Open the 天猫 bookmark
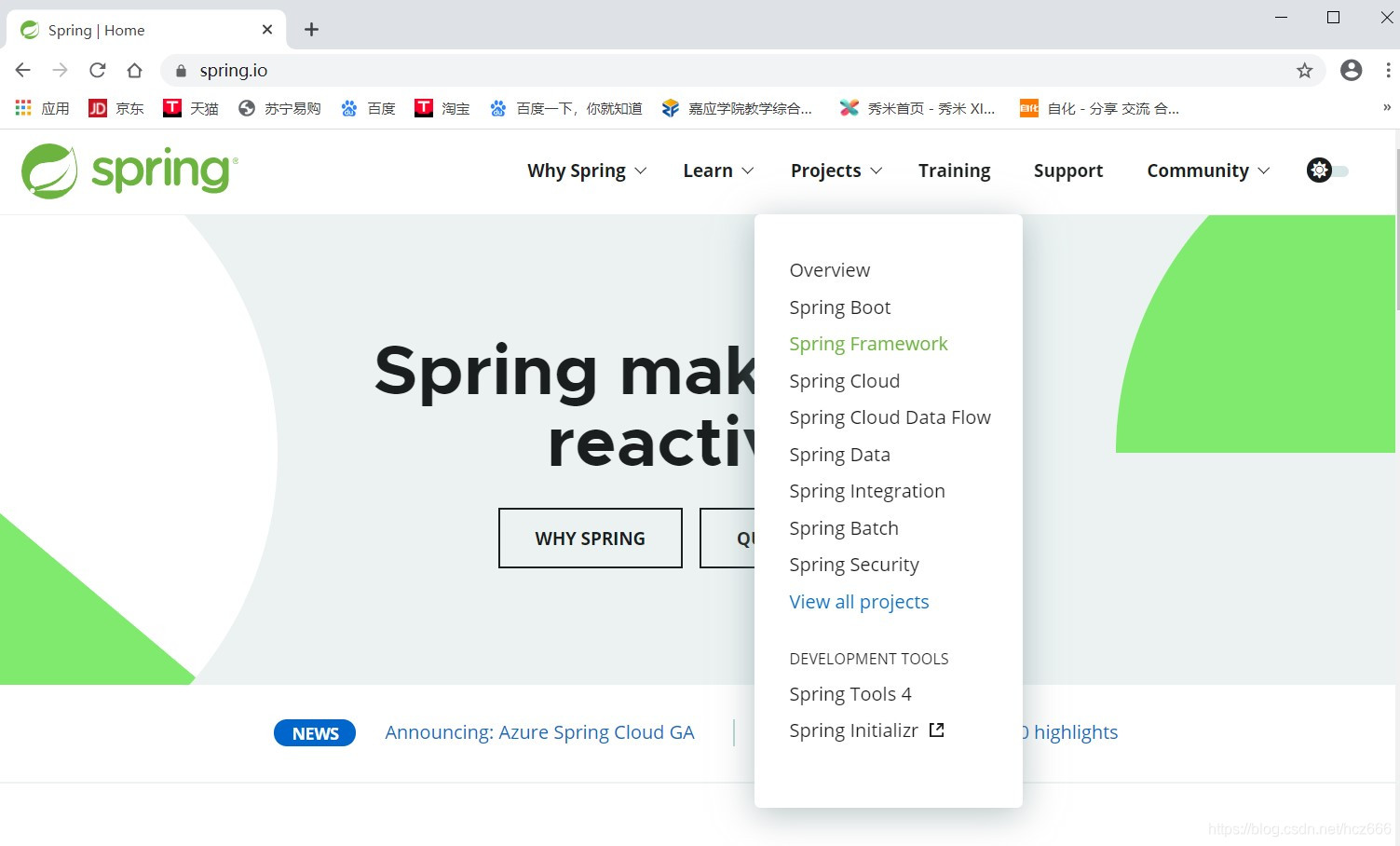Image resolution: width=1400 pixels, height=846 pixels. pos(191,108)
